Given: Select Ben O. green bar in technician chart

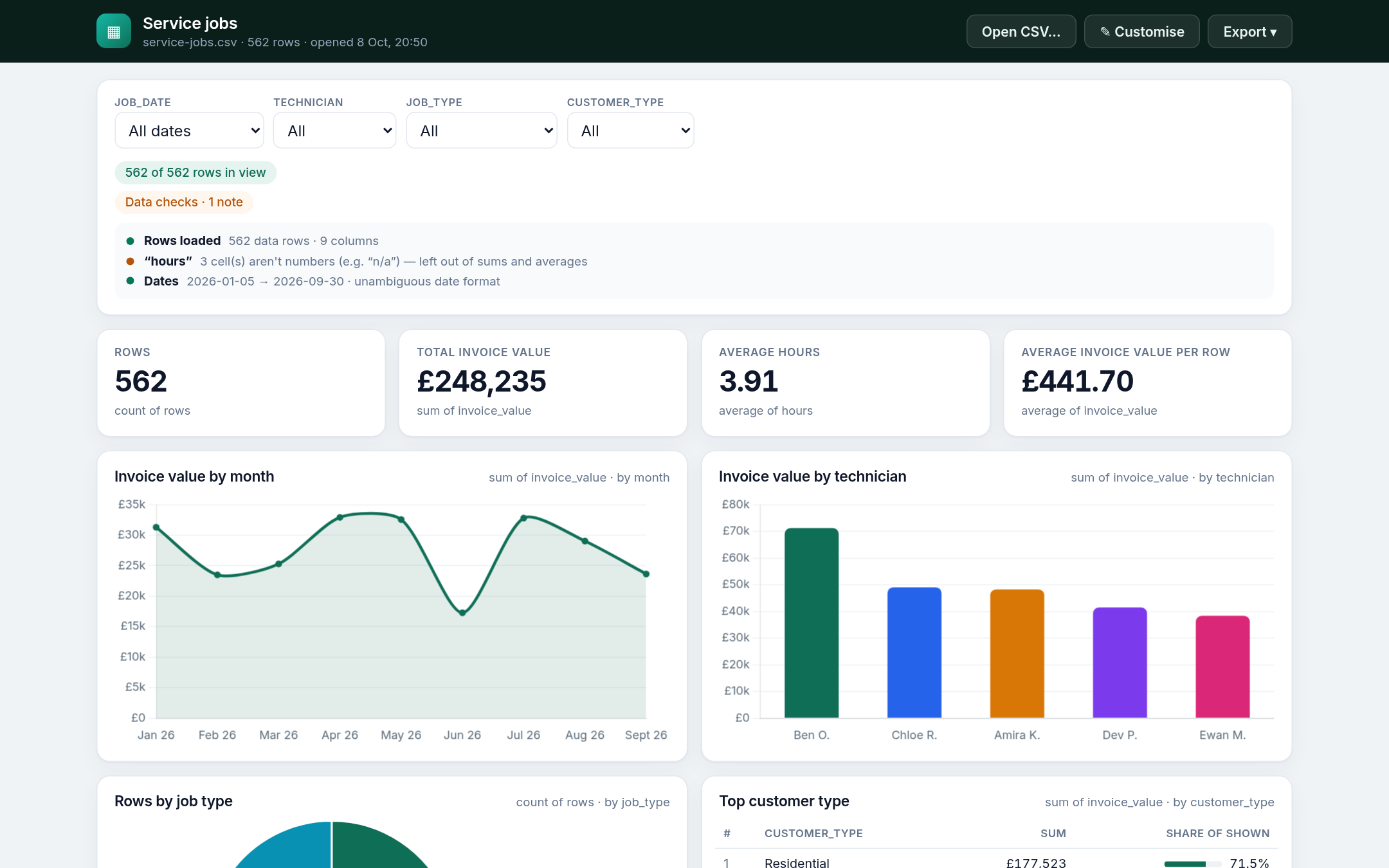Looking at the screenshot, I should coord(812,622).
